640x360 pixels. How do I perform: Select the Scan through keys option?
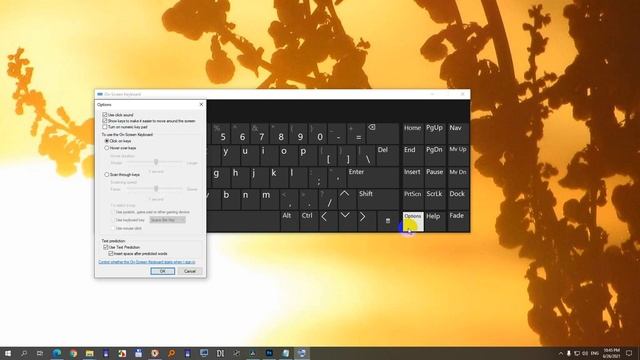107,175
